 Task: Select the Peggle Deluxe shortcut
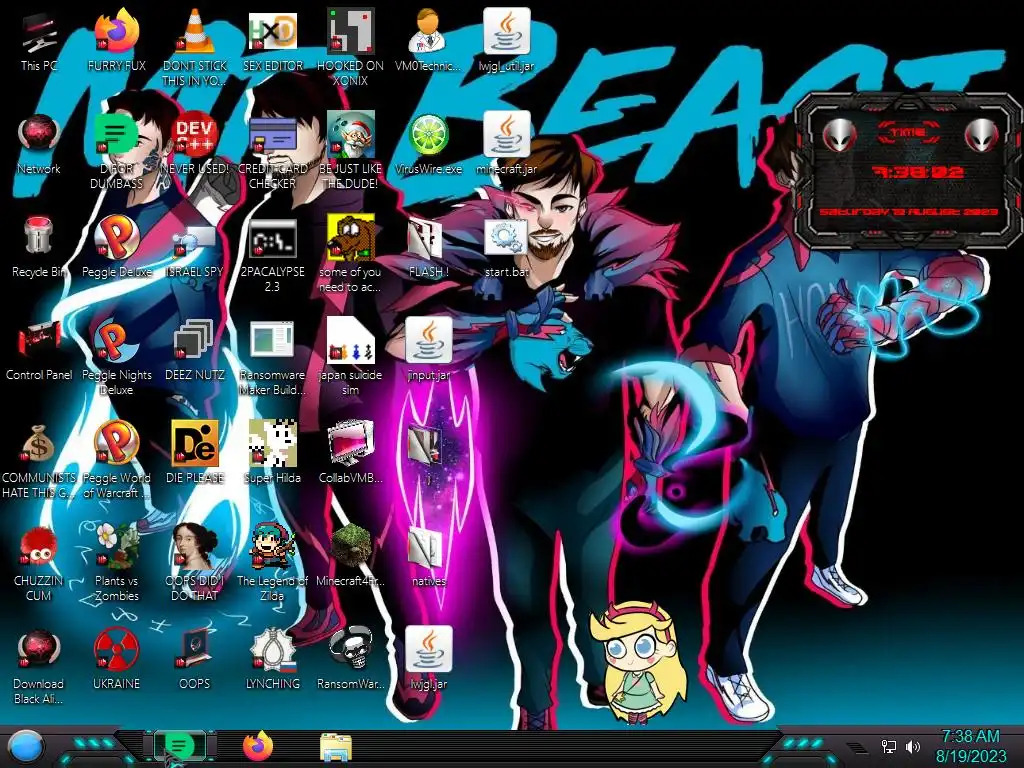[116, 248]
